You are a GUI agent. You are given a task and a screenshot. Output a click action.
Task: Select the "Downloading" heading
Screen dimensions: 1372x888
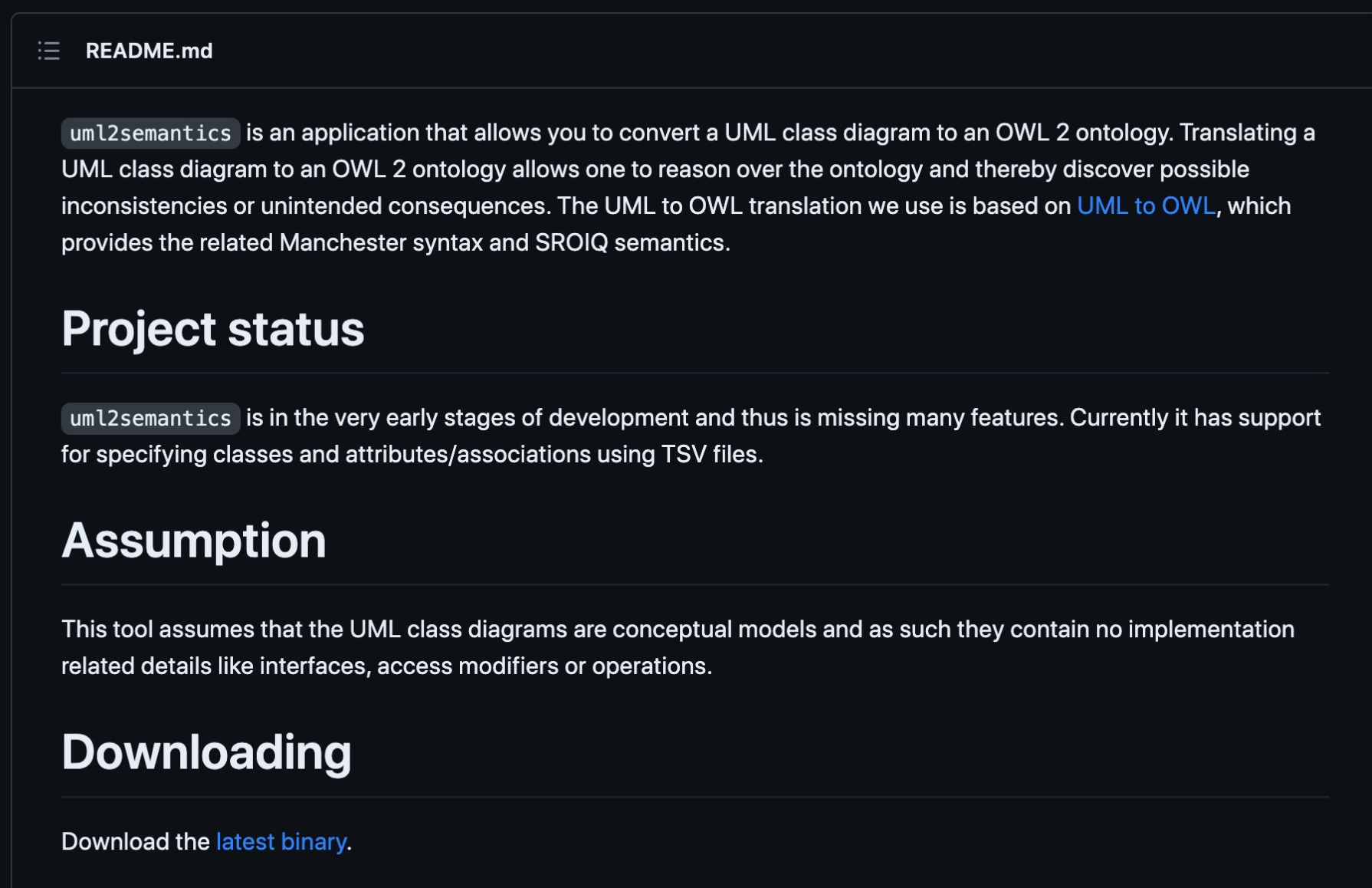coord(206,752)
